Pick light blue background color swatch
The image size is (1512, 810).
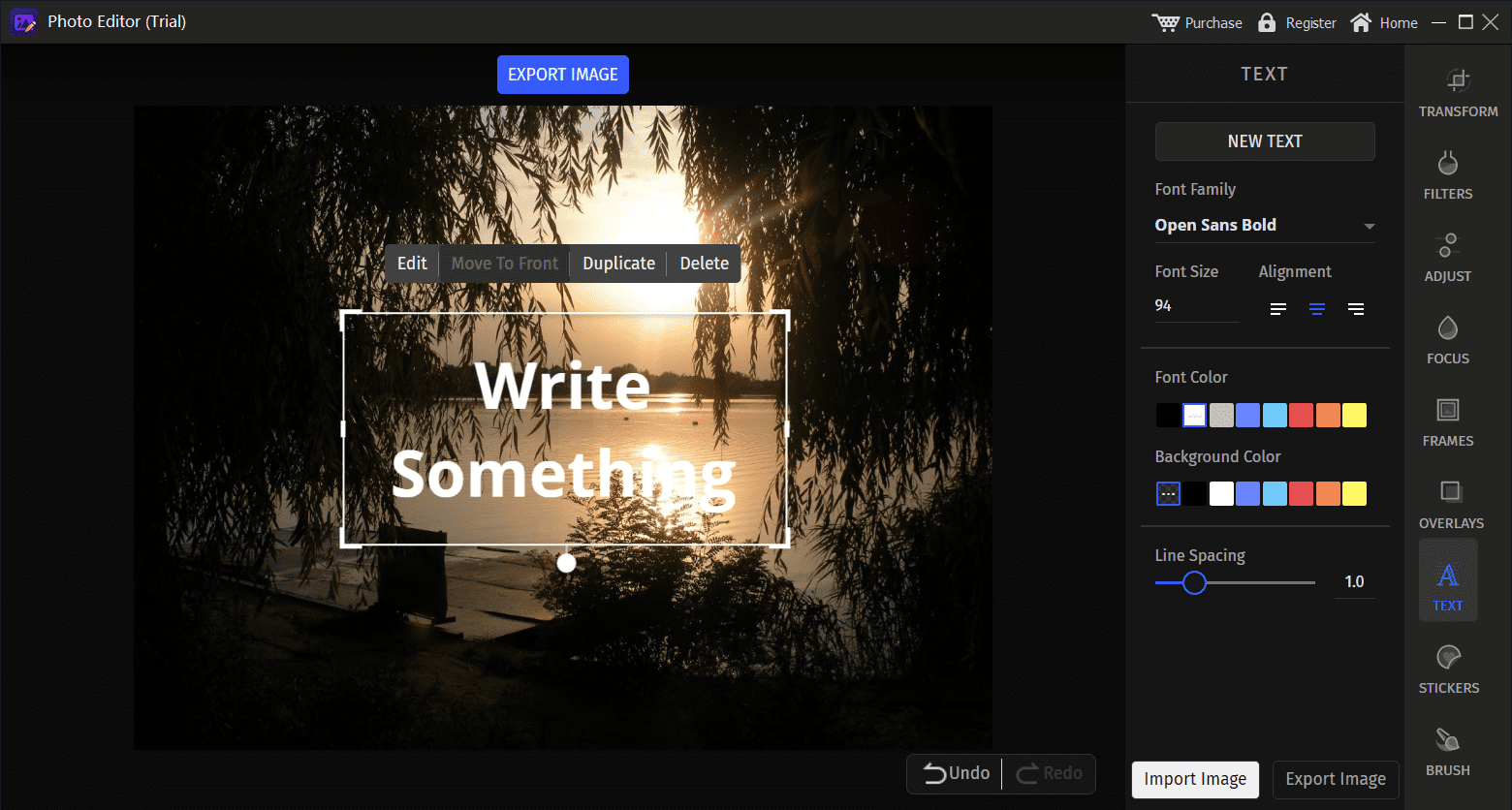point(1275,494)
